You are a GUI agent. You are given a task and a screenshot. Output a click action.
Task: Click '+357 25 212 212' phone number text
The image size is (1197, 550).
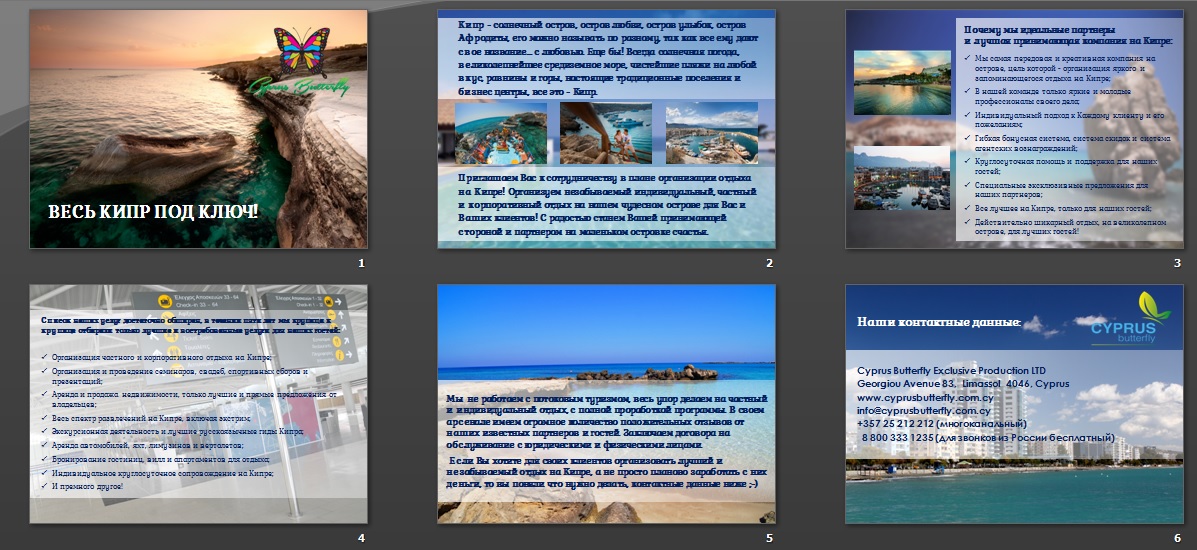click(895, 423)
